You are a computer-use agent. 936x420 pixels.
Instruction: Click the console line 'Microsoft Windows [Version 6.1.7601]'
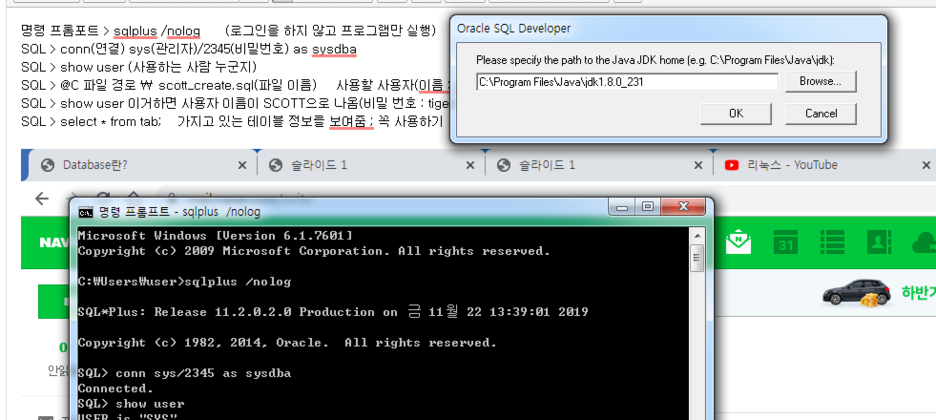point(215,236)
